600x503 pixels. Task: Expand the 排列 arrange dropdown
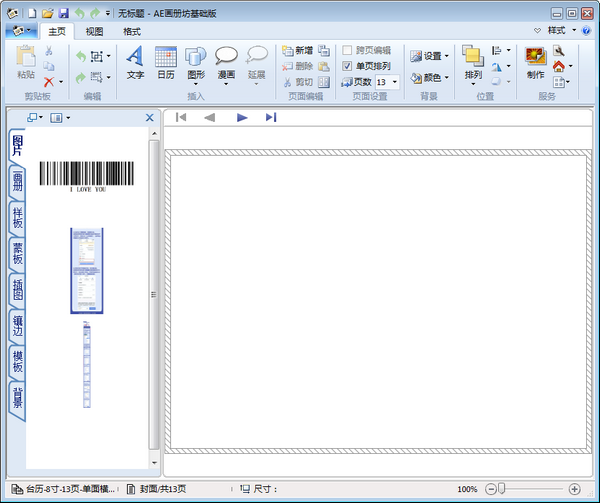click(x=472, y=85)
